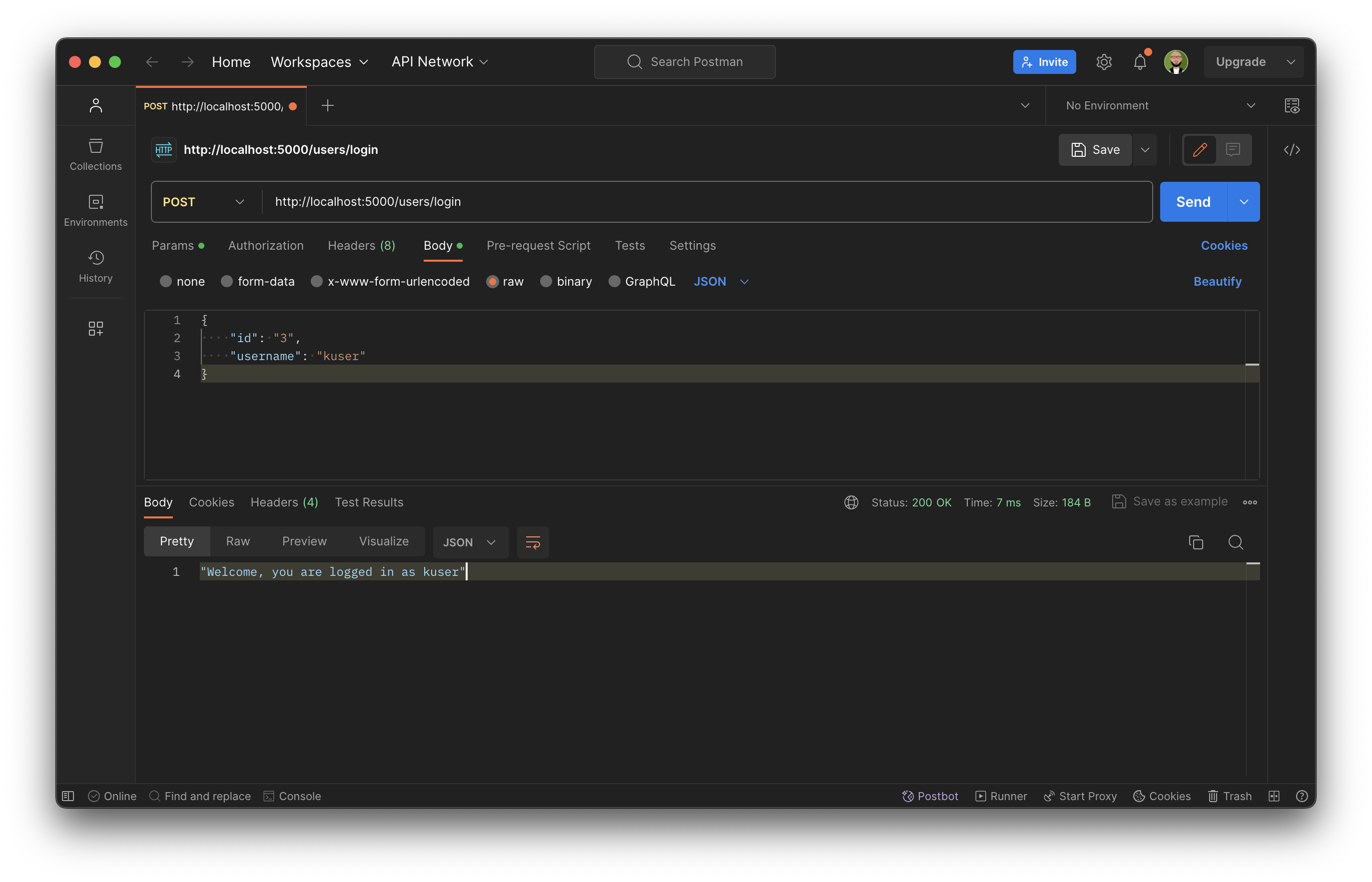Open the Collections panel in sidebar
This screenshot has width=1372, height=882.
coord(95,153)
